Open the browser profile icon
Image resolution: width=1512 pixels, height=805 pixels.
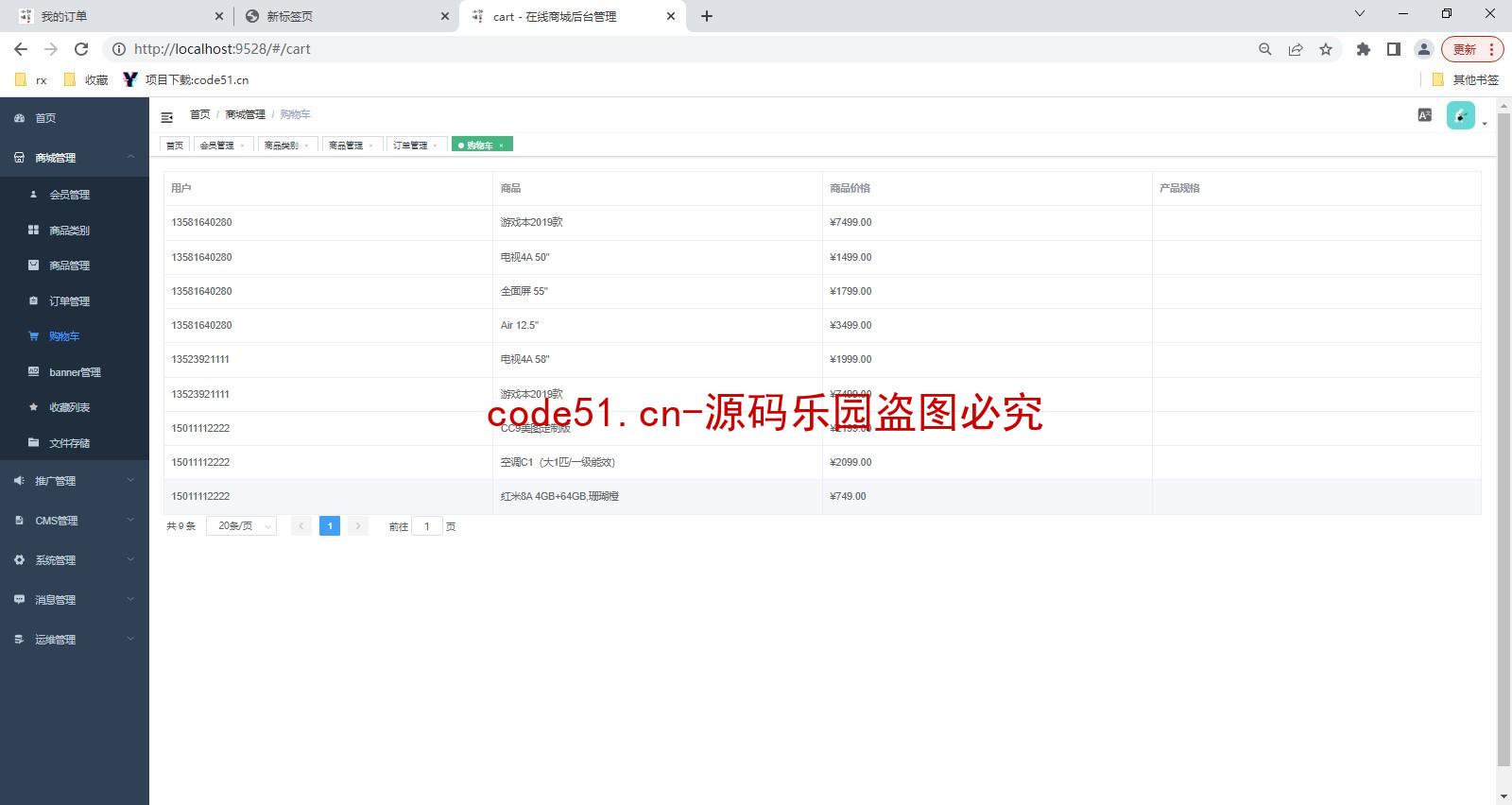[x=1424, y=49]
